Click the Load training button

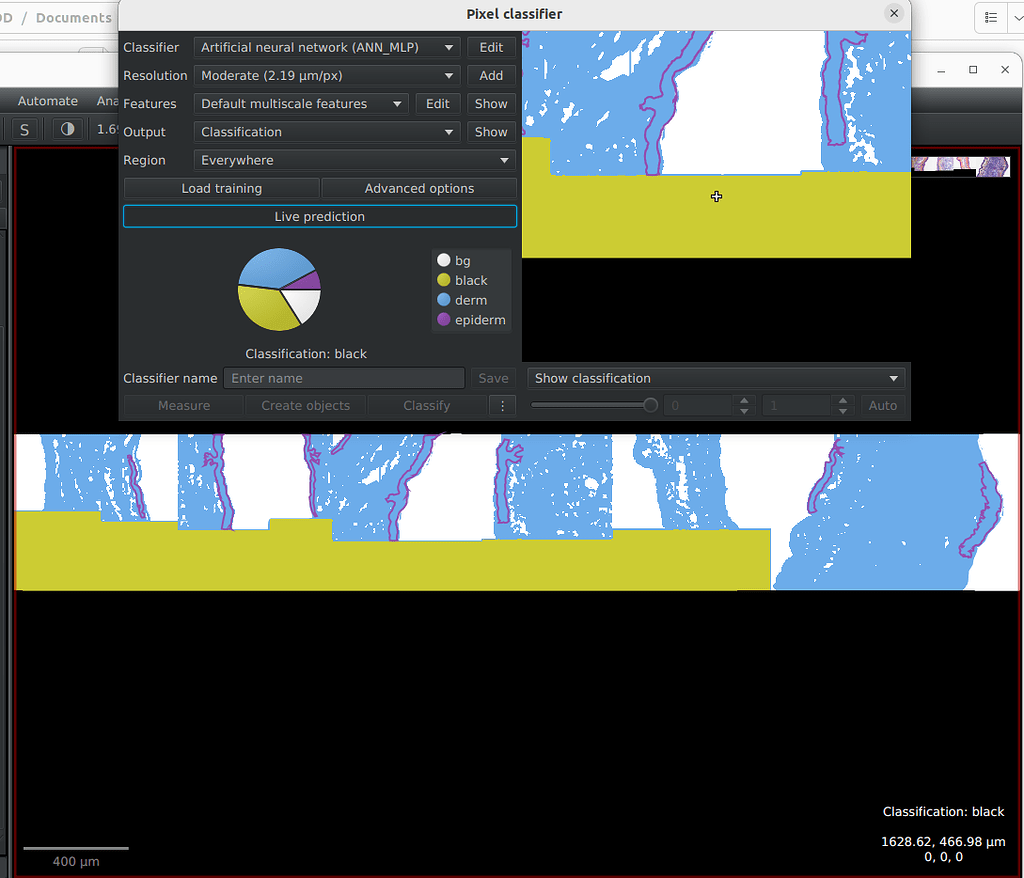(220, 188)
